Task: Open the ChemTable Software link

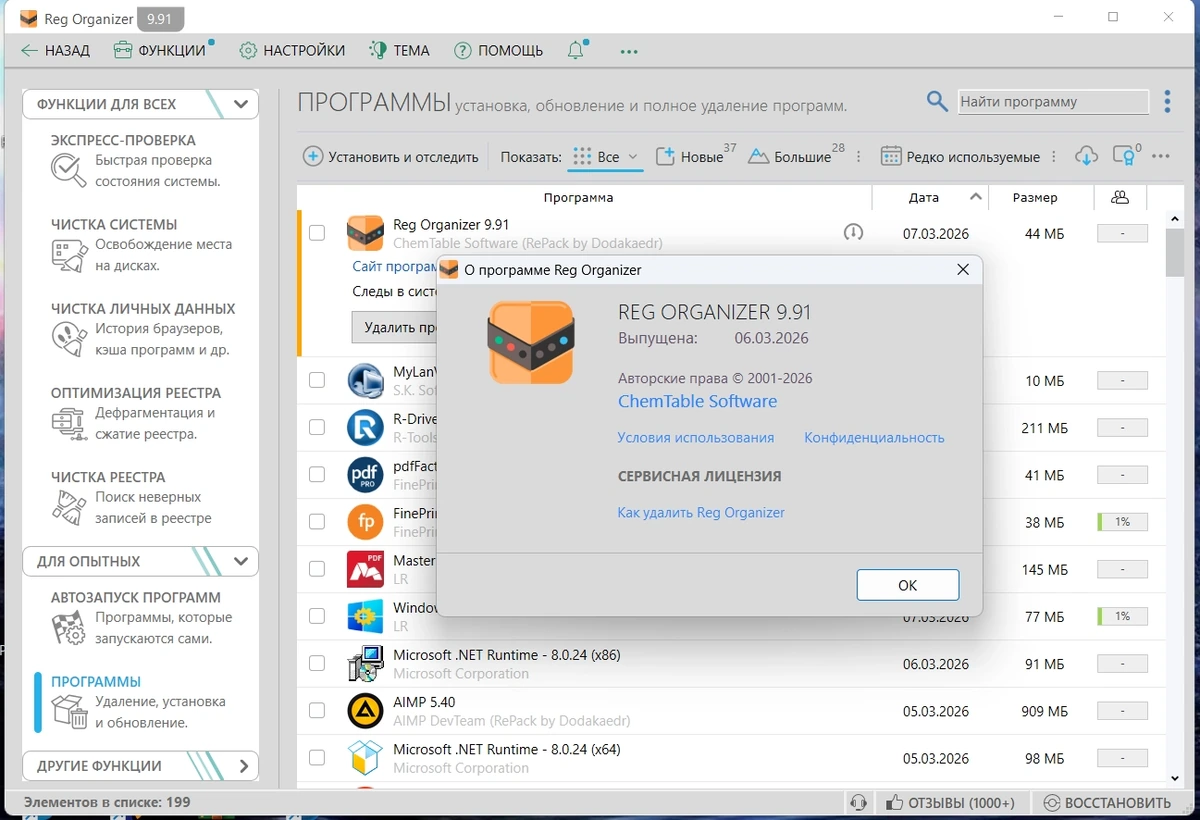Action: click(697, 401)
